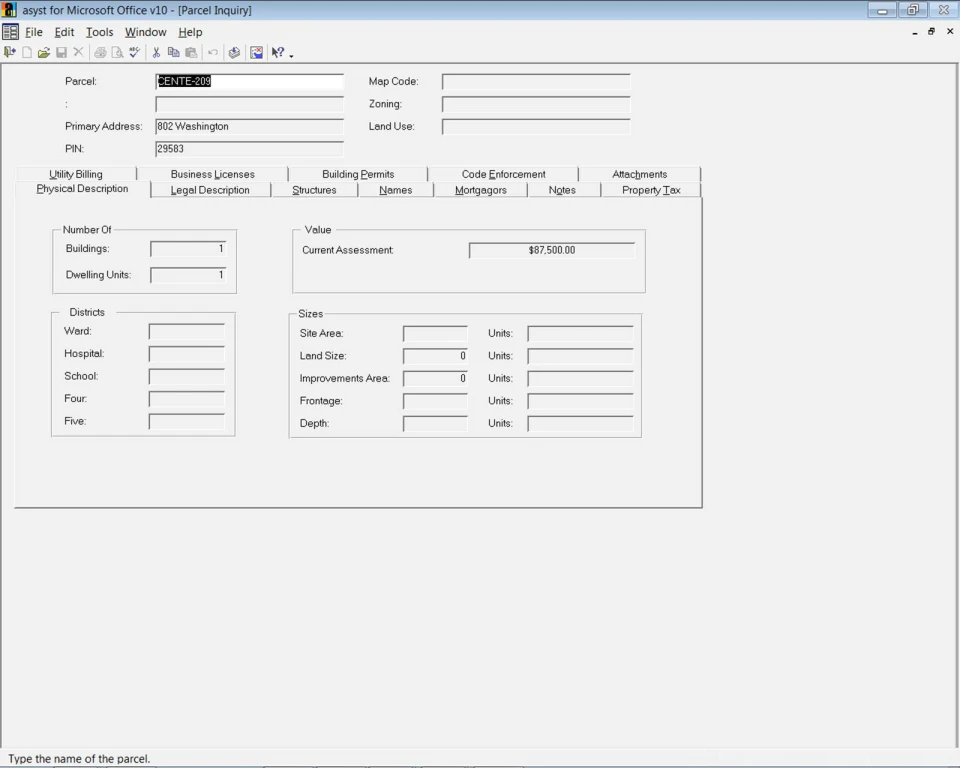Click the Zoning field
This screenshot has width=960, height=768.
pyautogui.click(x=536, y=104)
